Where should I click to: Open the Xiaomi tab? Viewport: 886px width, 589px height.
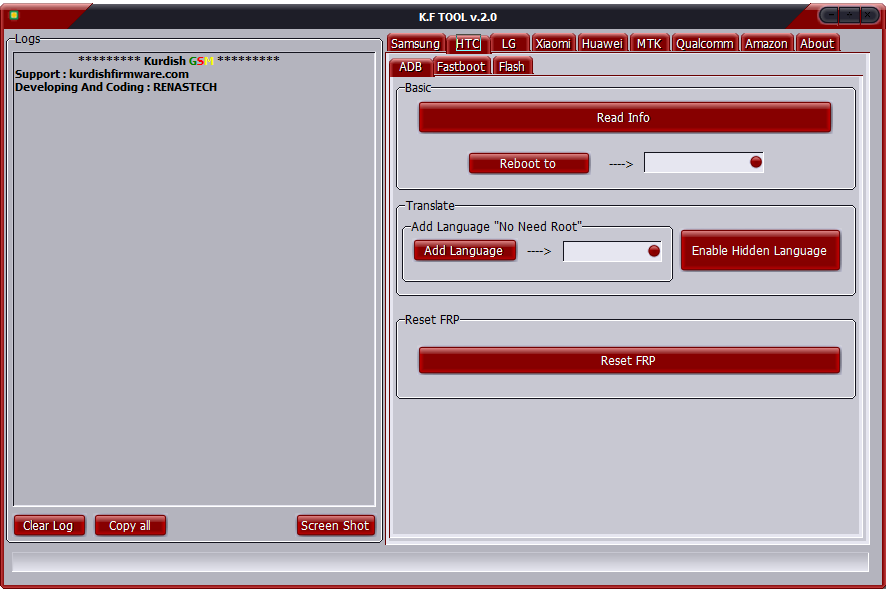tap(553, 44)
